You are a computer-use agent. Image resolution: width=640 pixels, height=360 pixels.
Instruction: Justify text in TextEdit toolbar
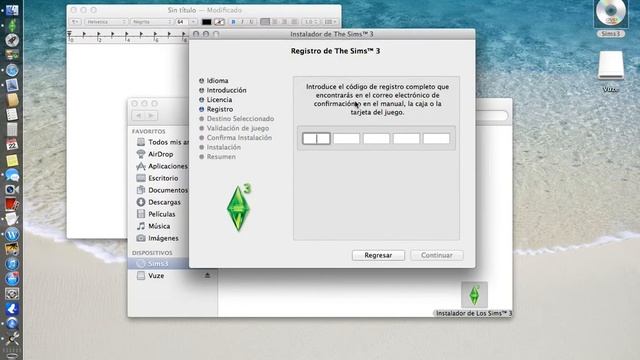294,22
